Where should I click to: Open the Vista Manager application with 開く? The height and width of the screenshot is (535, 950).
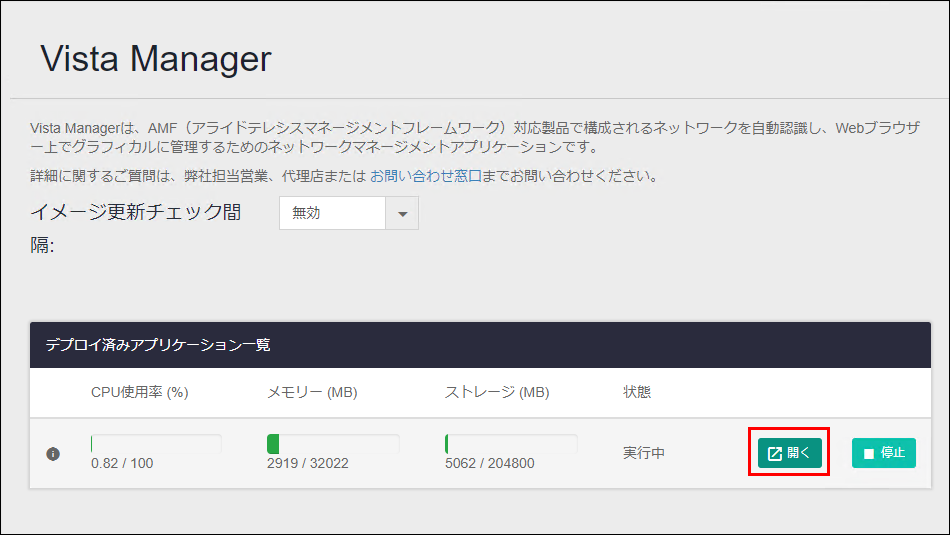click(x=789, y=453)
